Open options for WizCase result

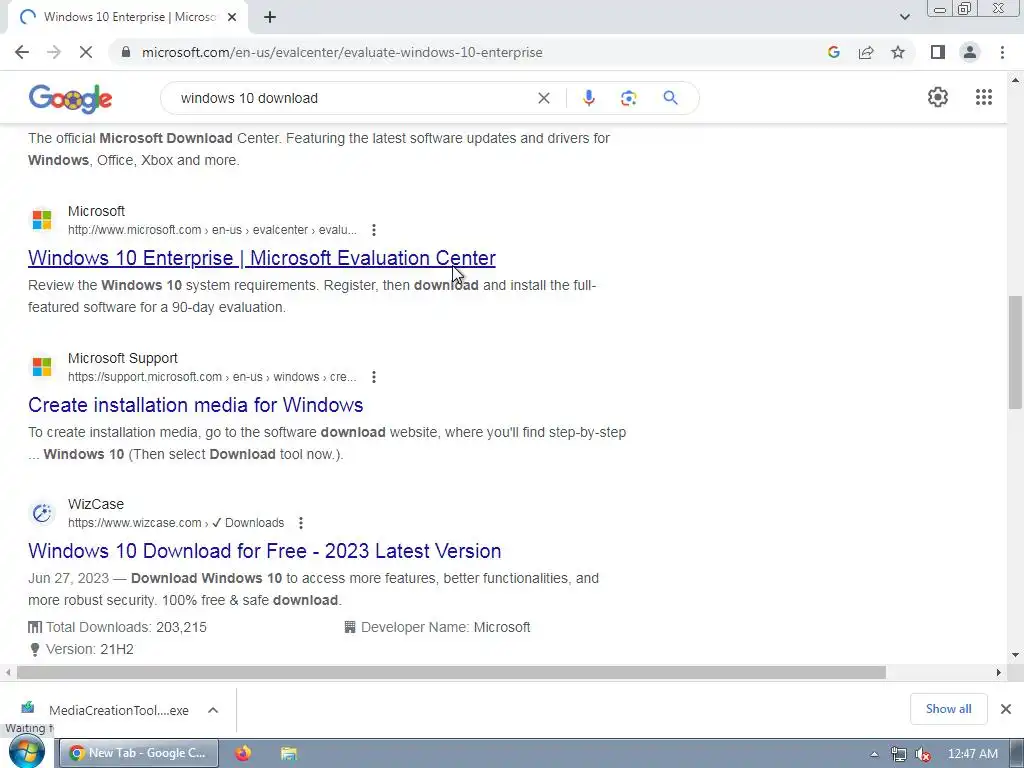[x=300, y=523]
